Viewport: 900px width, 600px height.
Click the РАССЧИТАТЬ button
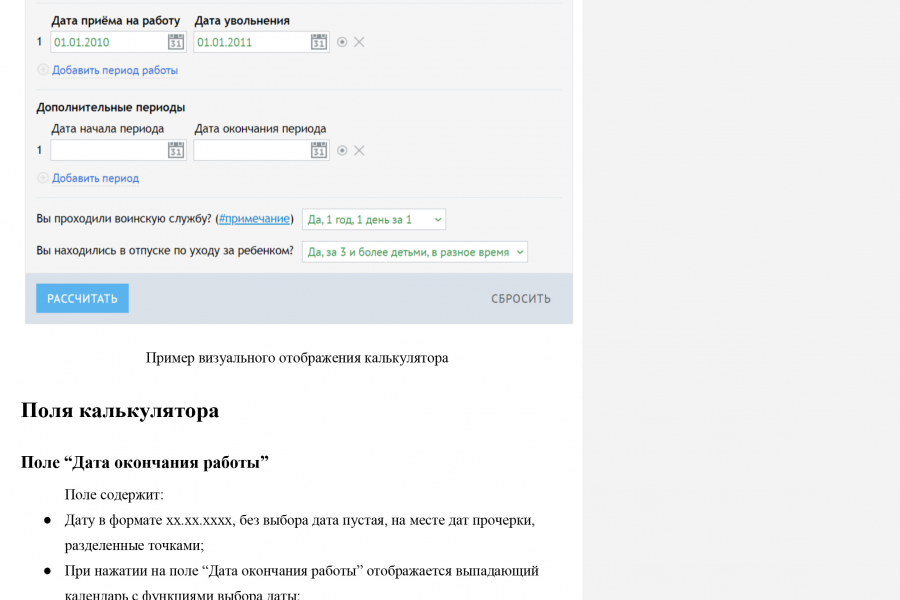82,299
